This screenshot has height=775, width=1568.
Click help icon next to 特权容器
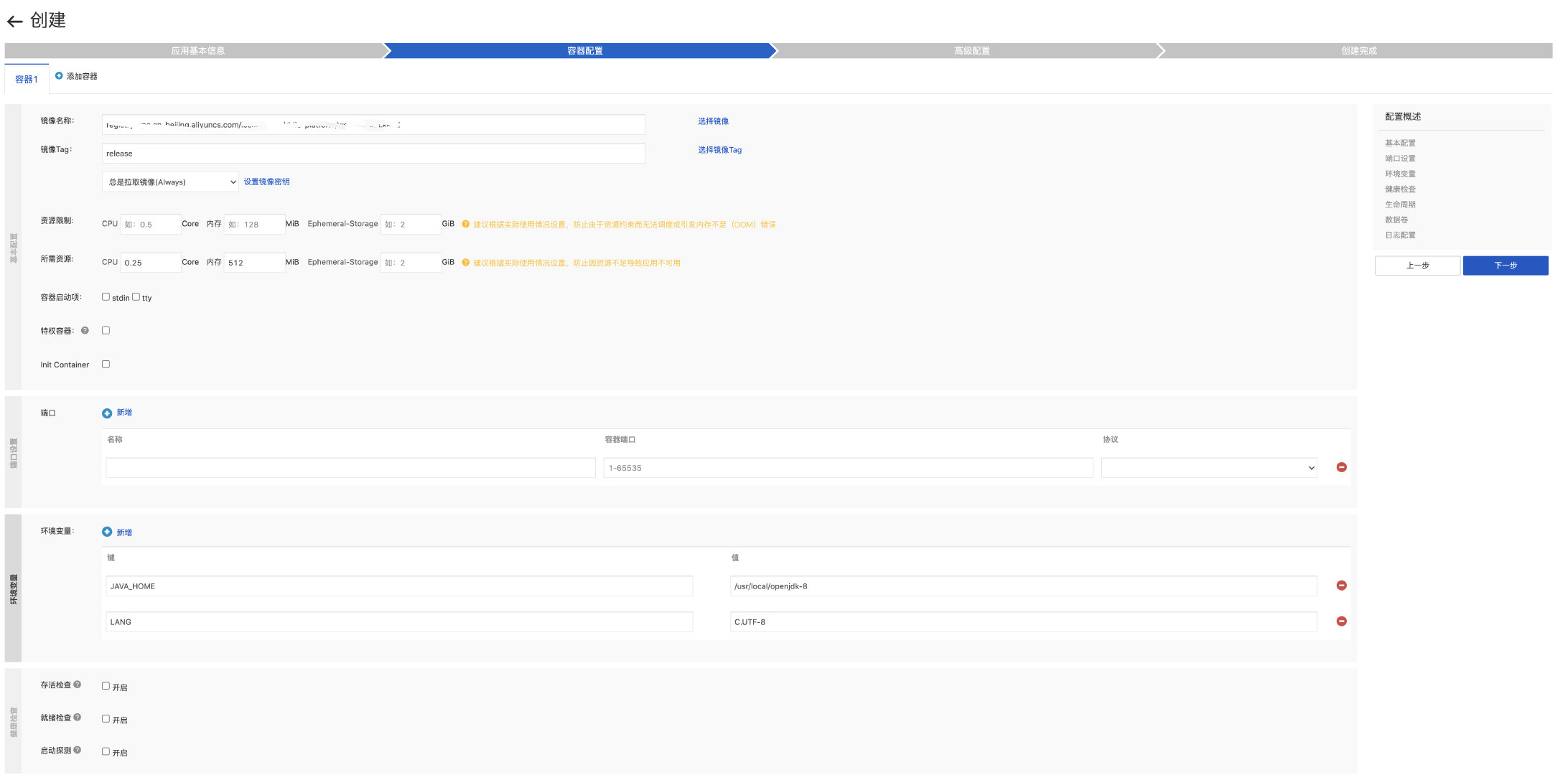(85, 331)
